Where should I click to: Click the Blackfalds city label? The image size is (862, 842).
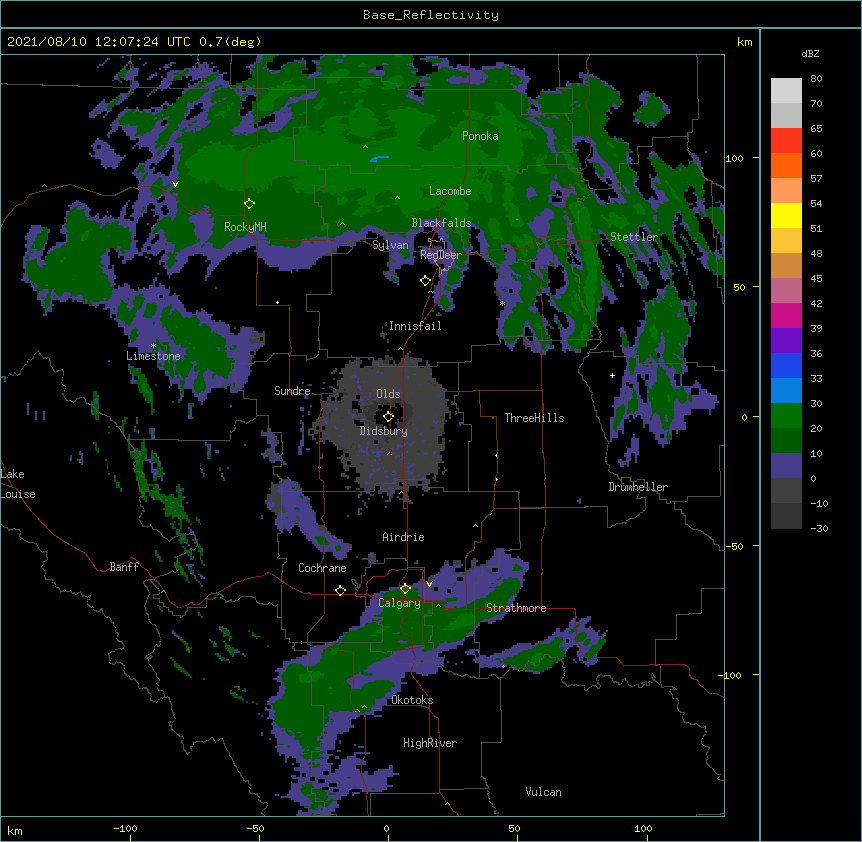coord(441,223)
